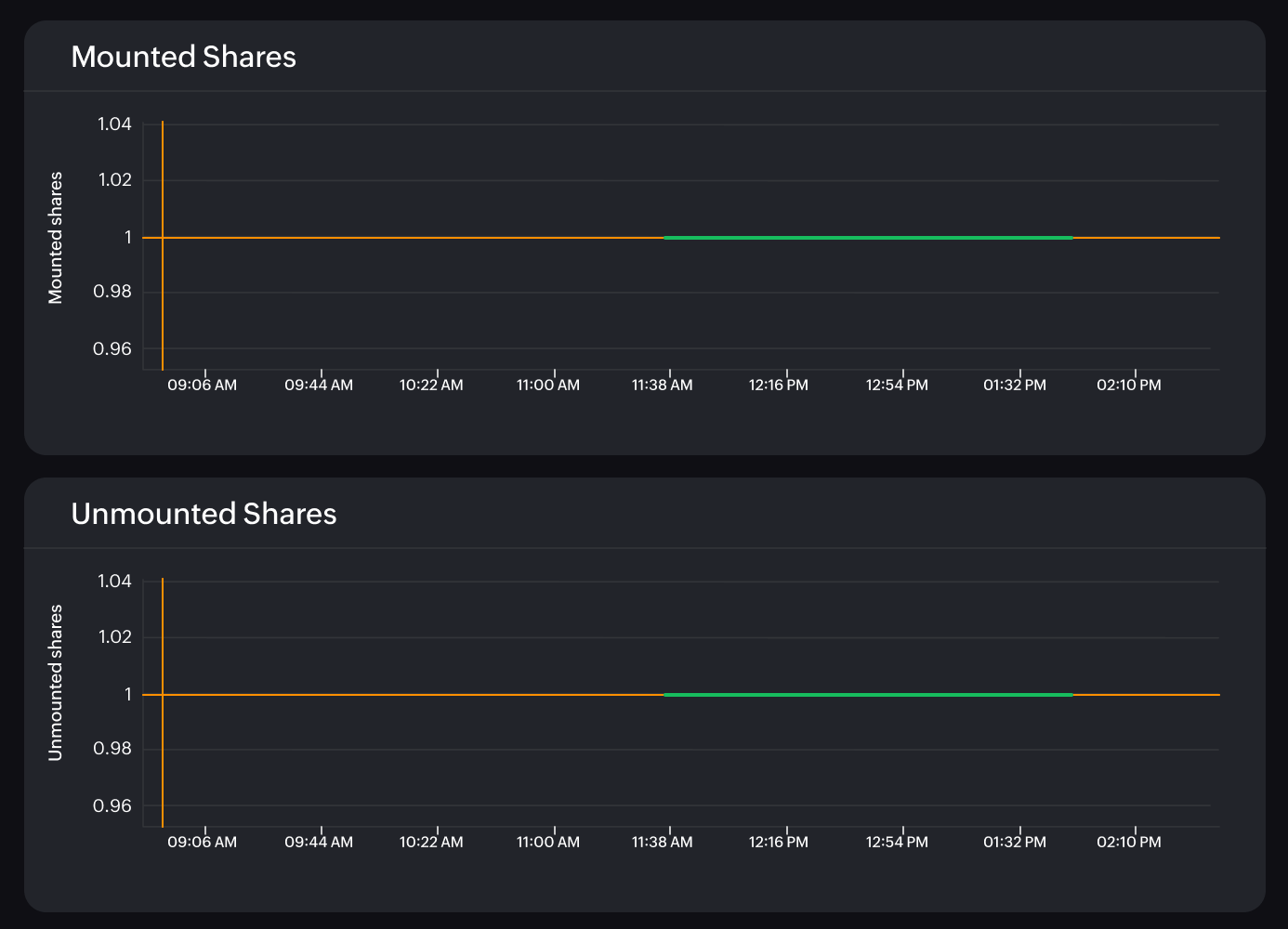1288x929 pixels.
Task: Click the 1.02 y-axis value in Unmounted Shares
Action: (x=114, y=637)
